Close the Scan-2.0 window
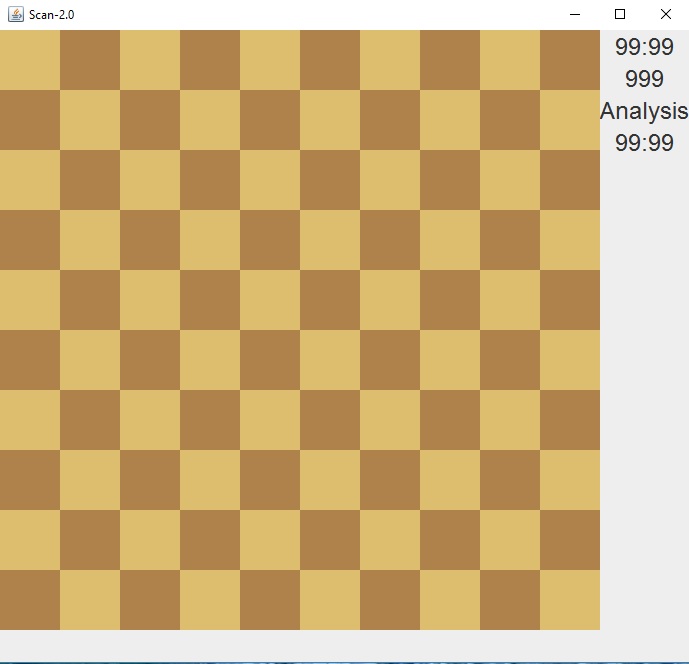This screenshot has height=664, width=689. pos(666,15)
